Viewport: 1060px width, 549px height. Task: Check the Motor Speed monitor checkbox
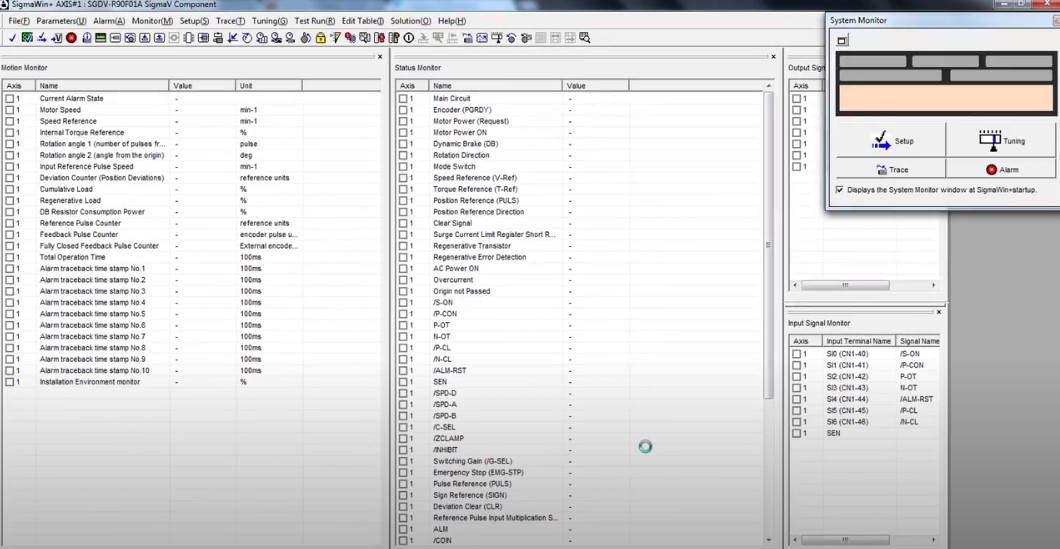point(10,110)
